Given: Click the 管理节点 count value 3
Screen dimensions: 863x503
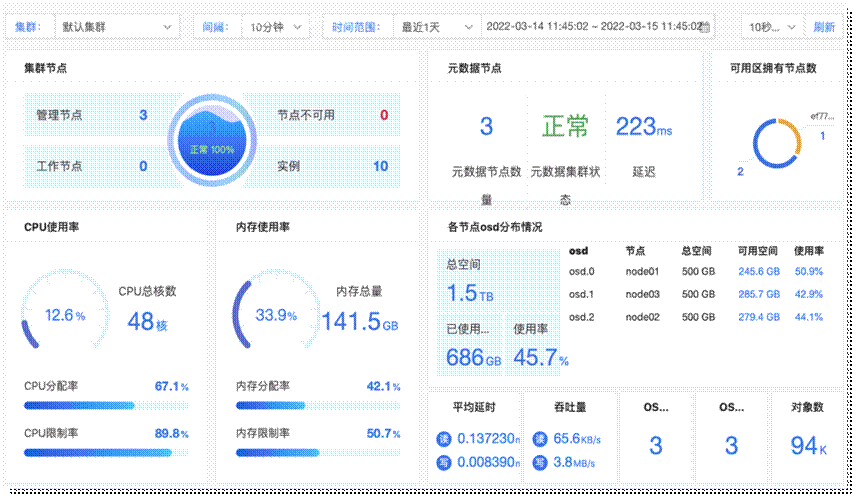Looking at the screenshot, I should click(x=143, y=115).
